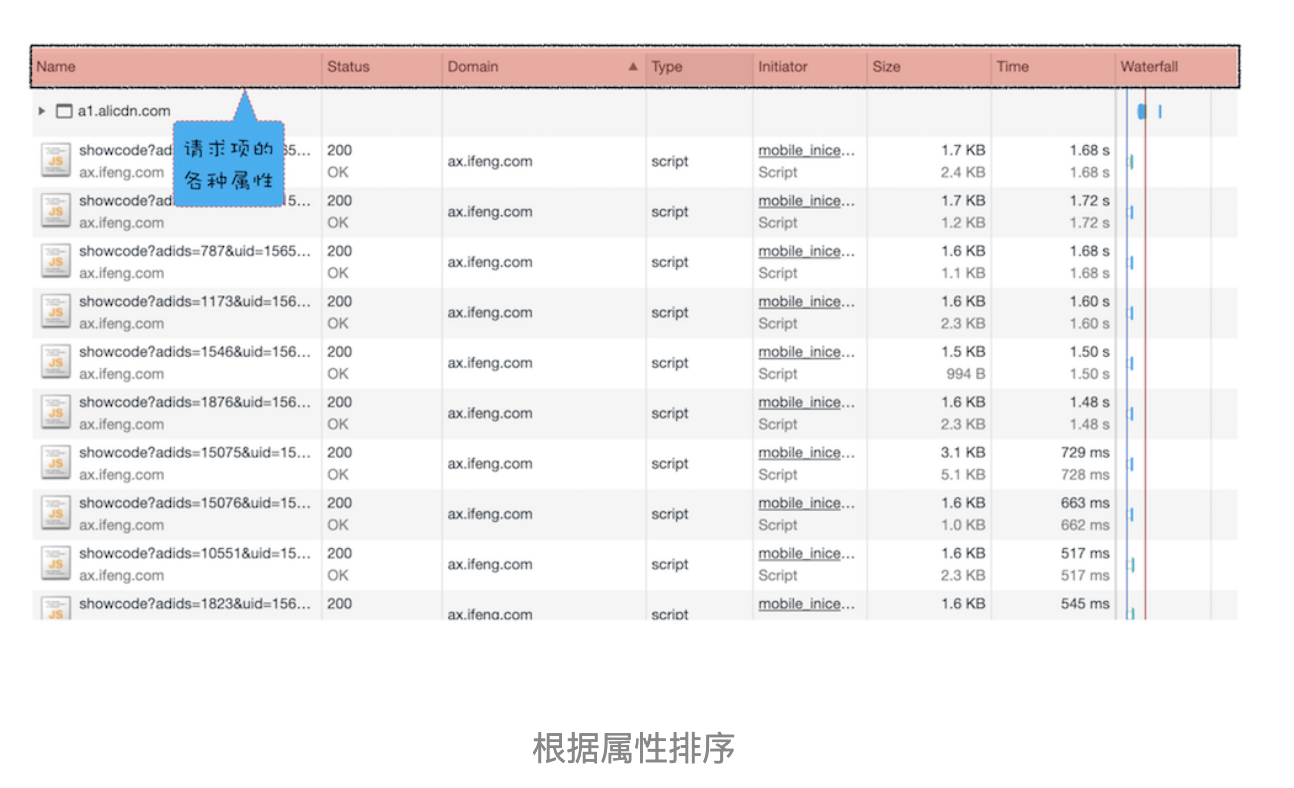
Task: Select the request showcode?adids=1546&uid=156…
Action: (195, 352)
